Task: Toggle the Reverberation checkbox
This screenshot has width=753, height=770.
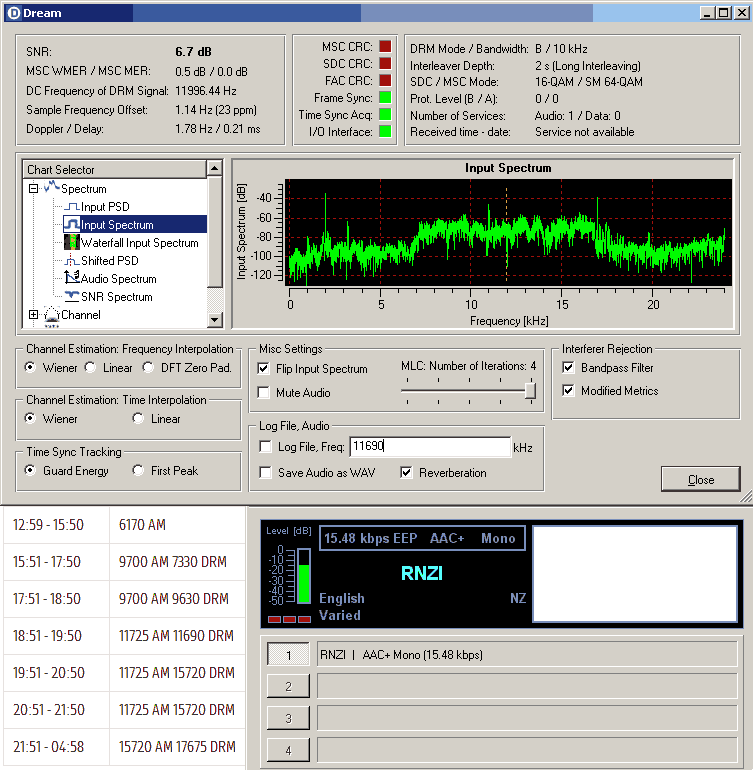Action: coord(407,472)
